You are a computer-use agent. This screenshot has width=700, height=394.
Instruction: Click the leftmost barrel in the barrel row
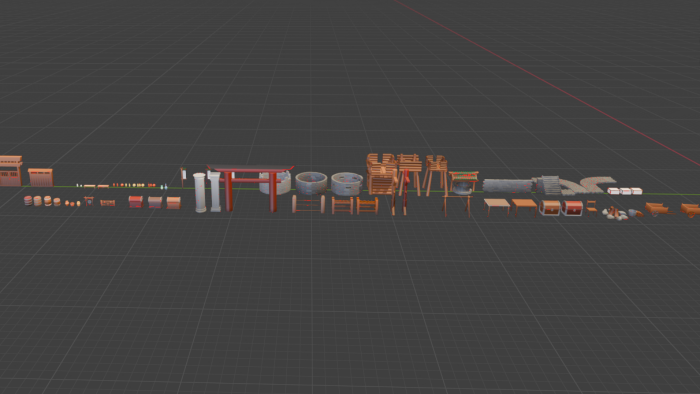point(28,201)
